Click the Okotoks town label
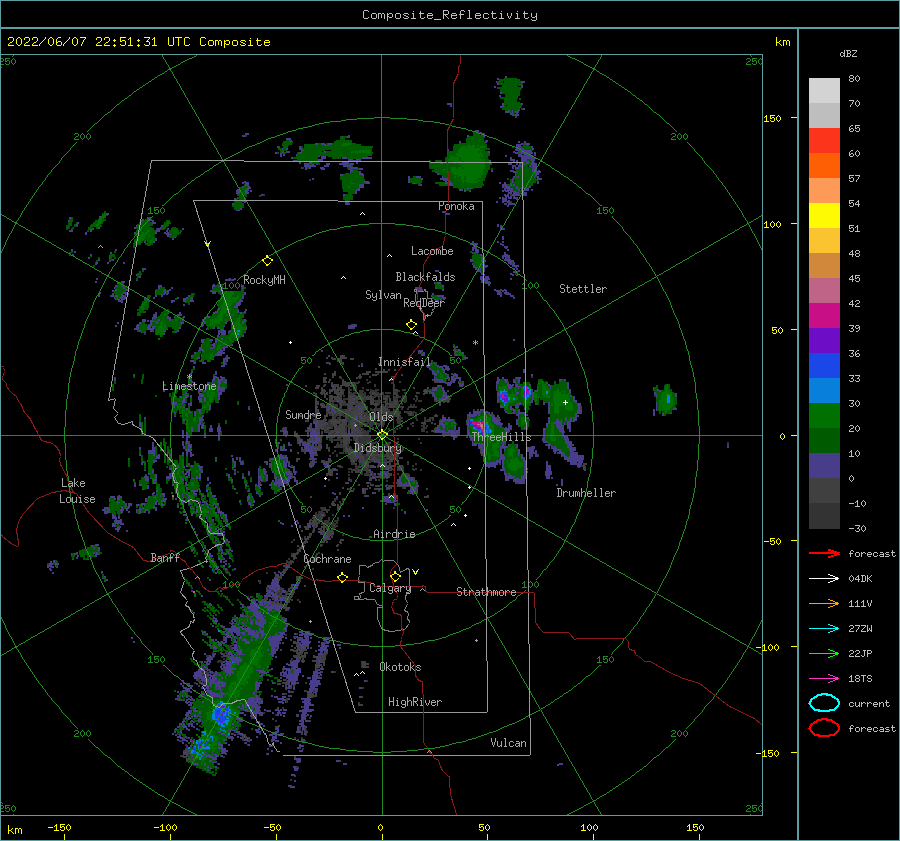 tap(400, 667)
